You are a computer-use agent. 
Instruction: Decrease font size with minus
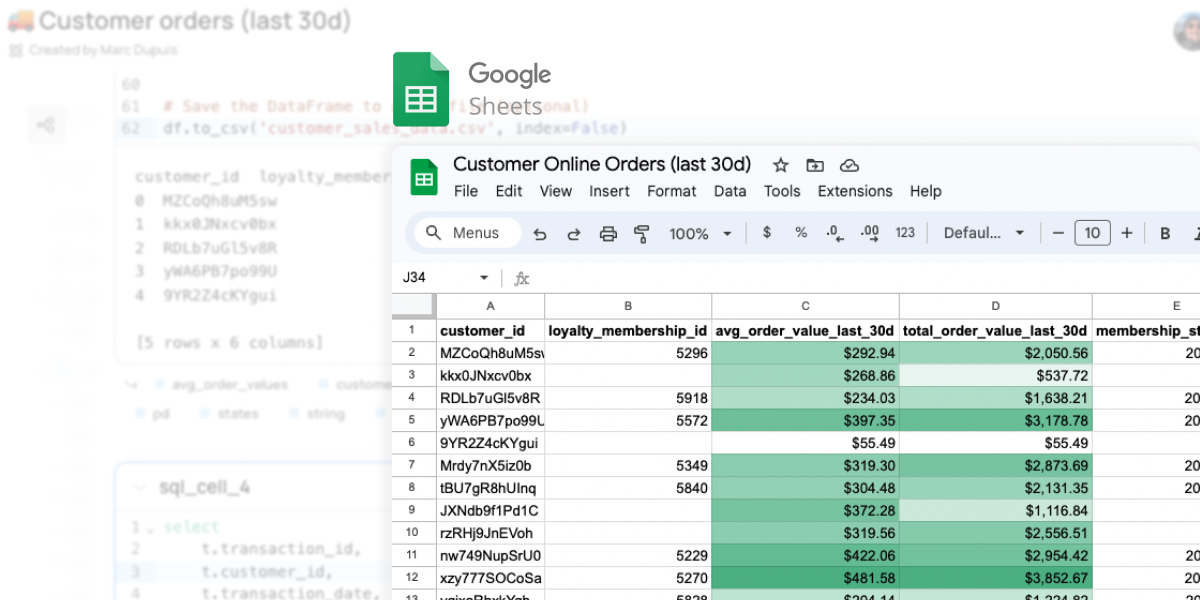click(1058, 233)
